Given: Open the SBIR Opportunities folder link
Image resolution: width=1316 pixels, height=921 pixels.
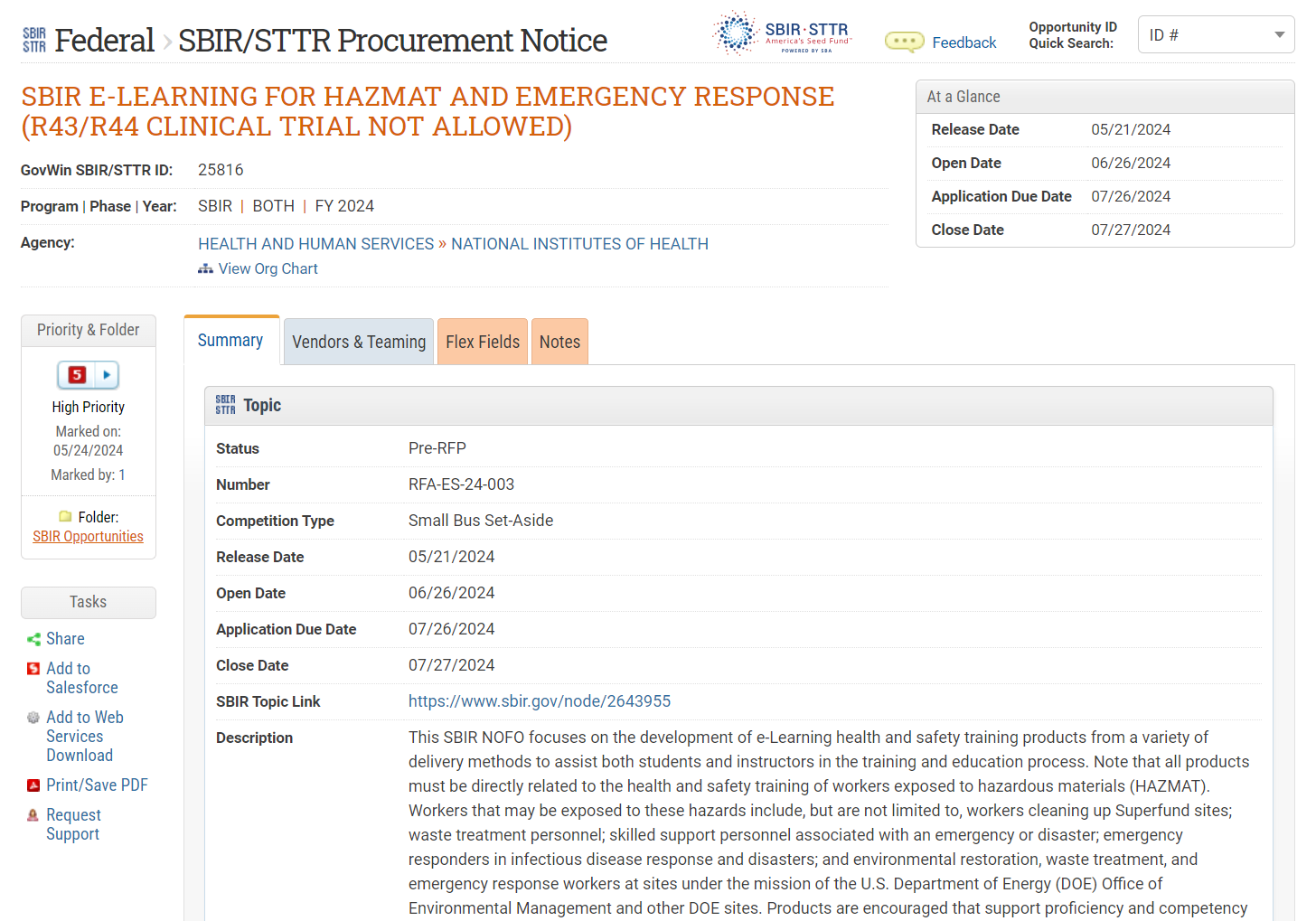Looking at the screenshot, I should click(88, 537).
